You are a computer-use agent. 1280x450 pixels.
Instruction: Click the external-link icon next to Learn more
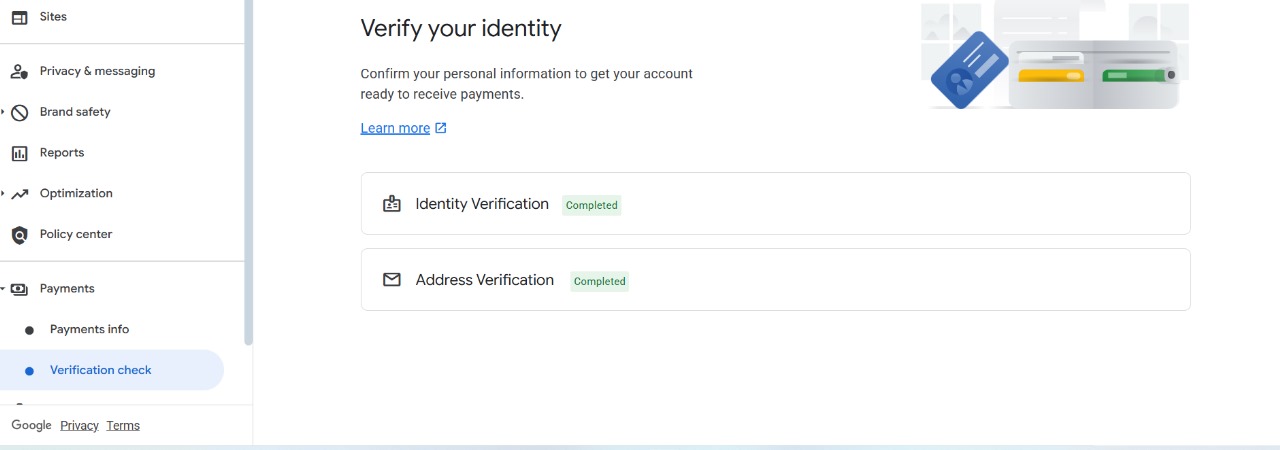[441, 128]
